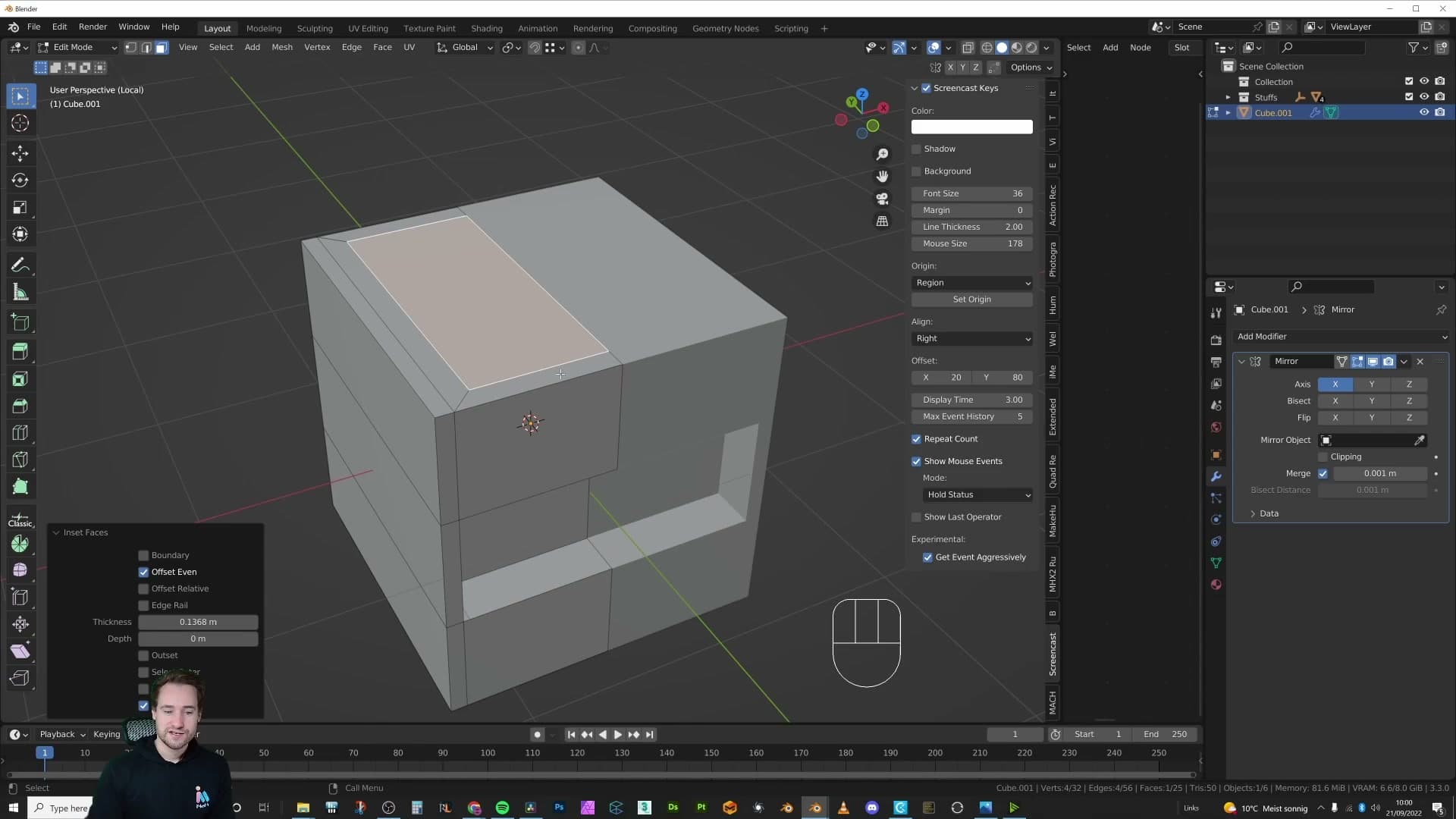Open Object Data properties tab icon
Image resolution: width=1456 pixels, height=819 pixels.
[1216, 563]
